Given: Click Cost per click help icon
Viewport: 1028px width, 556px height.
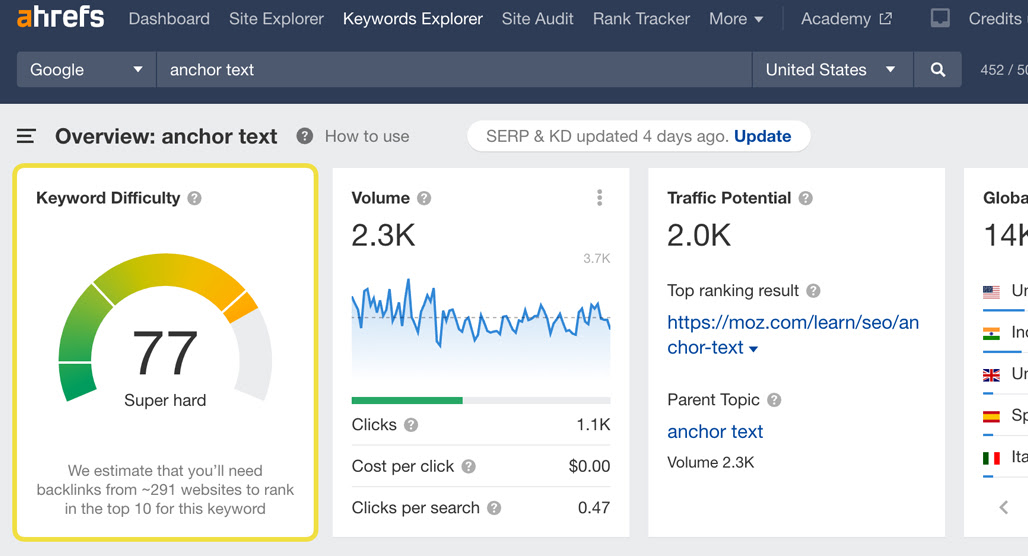Looking at the screenshot, I should click(468, 466).
